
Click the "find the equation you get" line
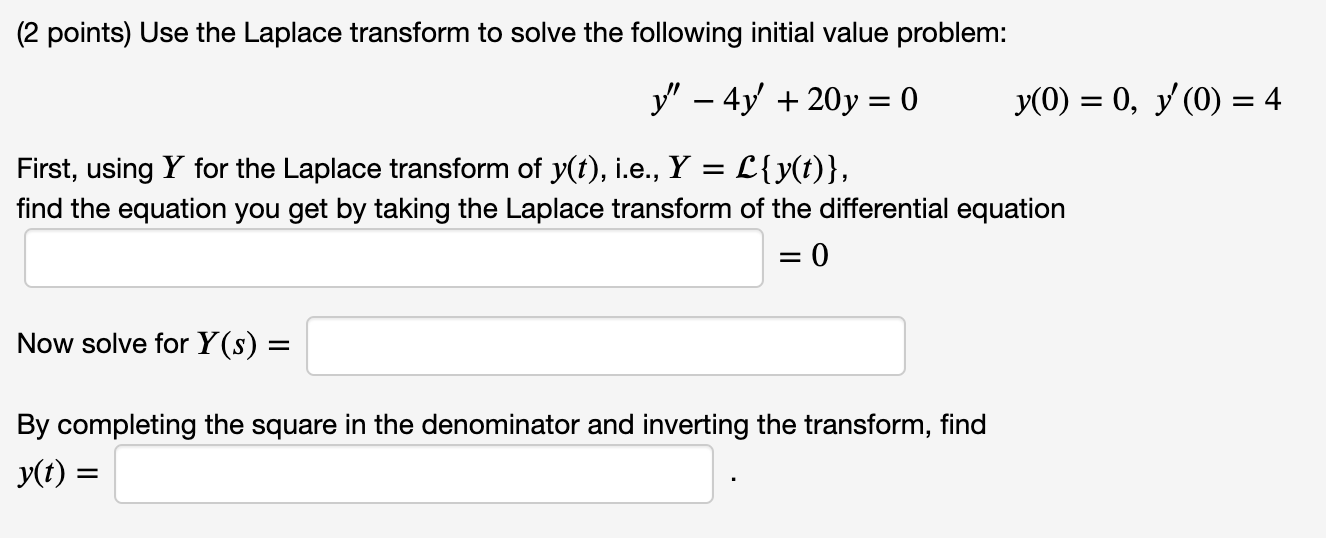click(541, 209)
